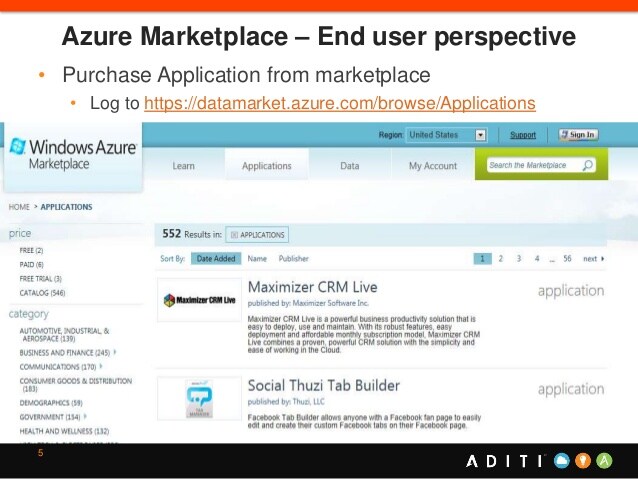Image resolution: width=638 pixels, height=479 pixels.
Task: Open the My Account tab
Action: [x=432, y=166]
